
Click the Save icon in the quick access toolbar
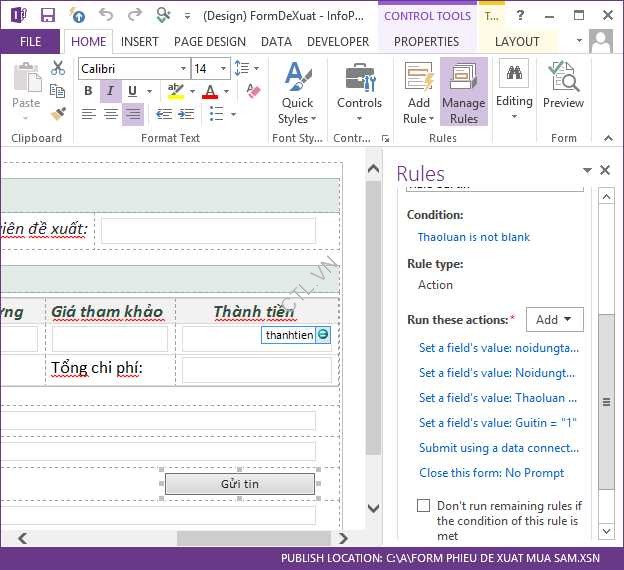pyautogui.click(x=47, y=15)
